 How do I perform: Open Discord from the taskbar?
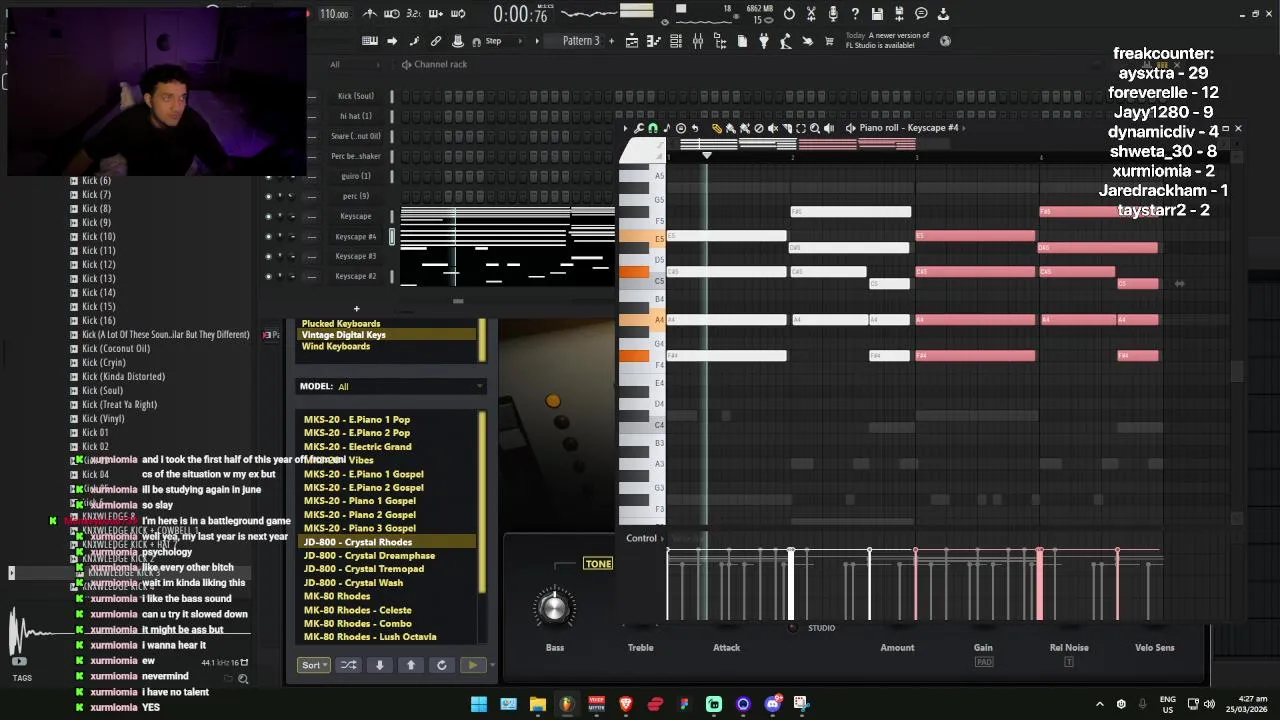click(x=772, y=704)
